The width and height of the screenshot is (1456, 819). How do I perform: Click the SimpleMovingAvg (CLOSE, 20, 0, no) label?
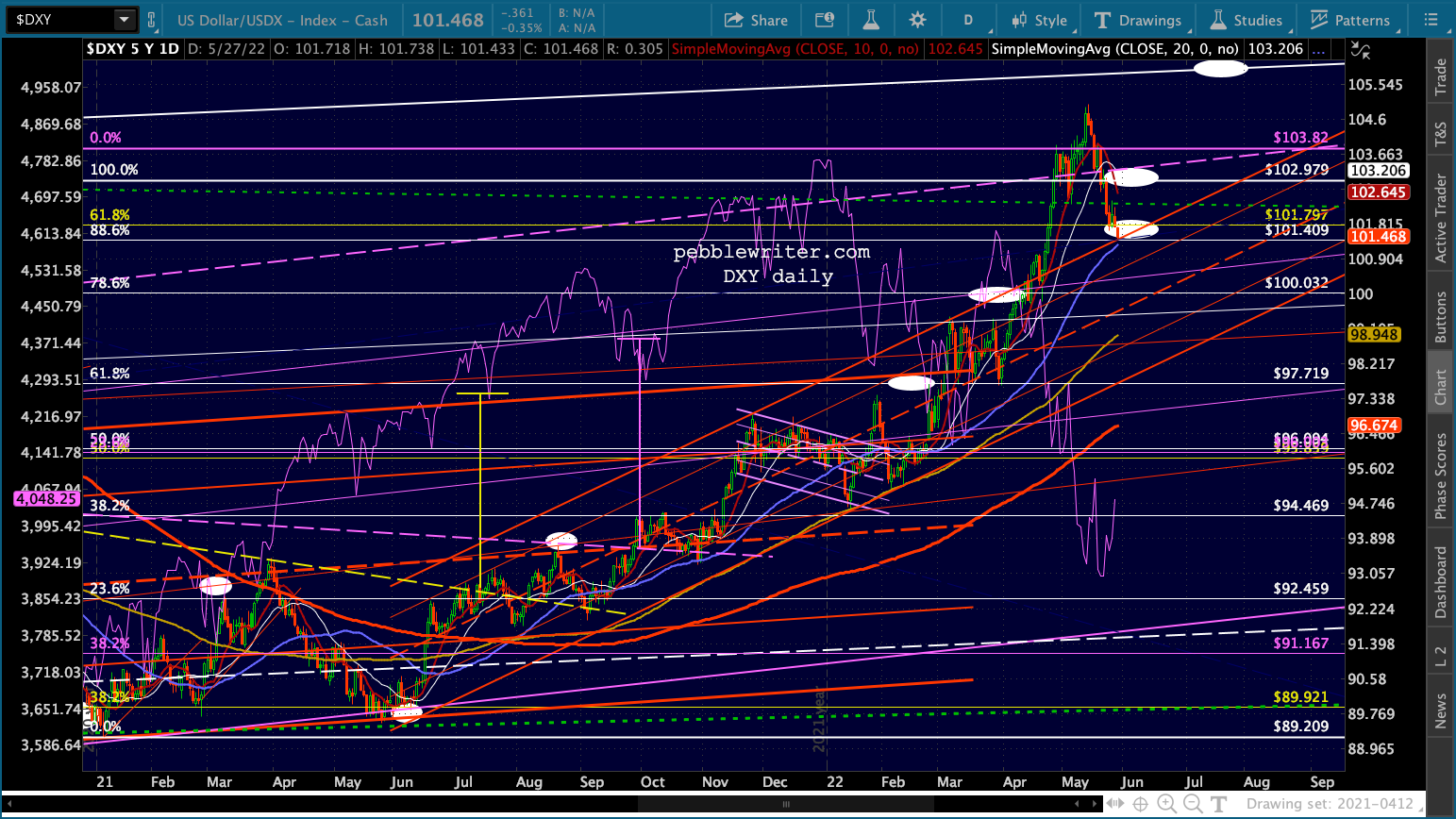pos(1115,49)
